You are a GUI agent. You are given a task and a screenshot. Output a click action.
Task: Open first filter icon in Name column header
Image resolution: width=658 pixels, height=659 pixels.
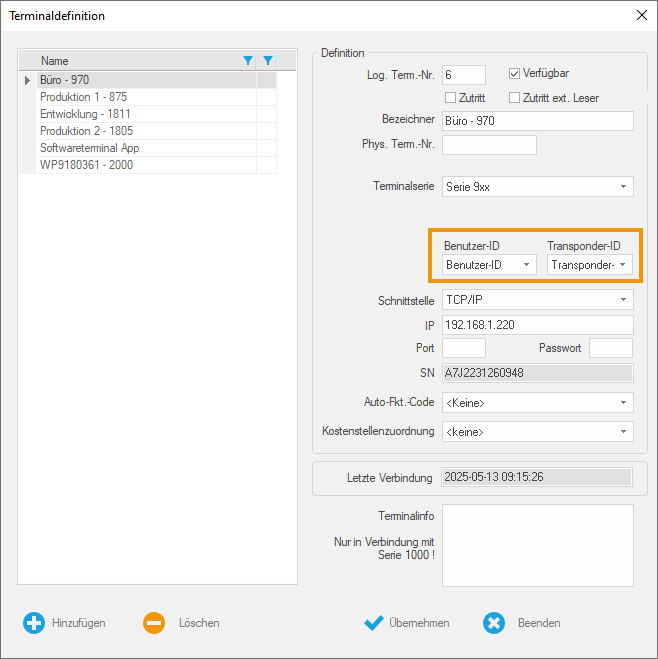248,61
